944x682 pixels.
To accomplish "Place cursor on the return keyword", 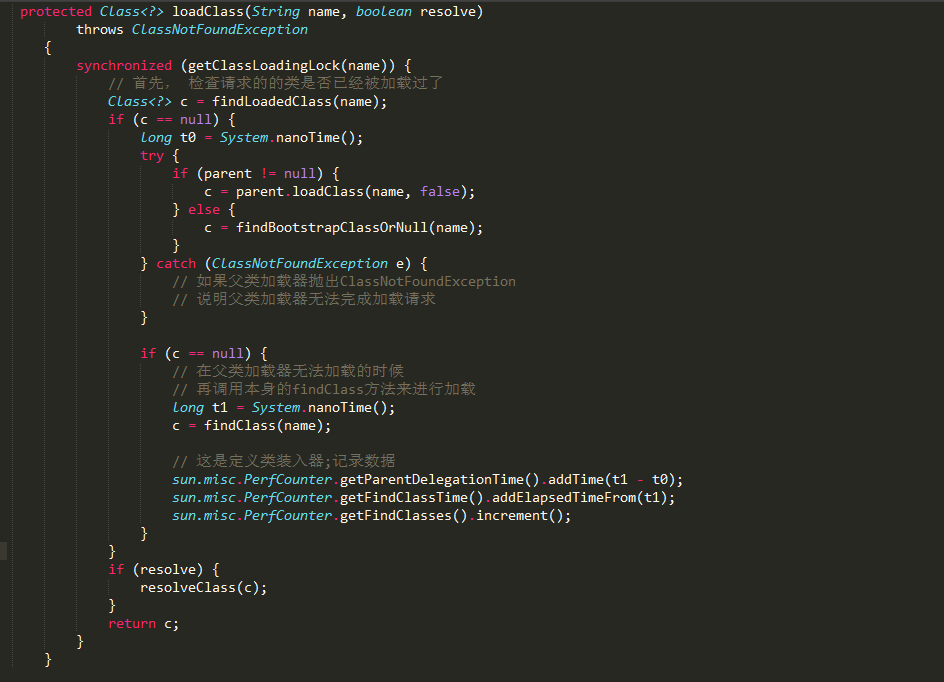I will (132, 623).
